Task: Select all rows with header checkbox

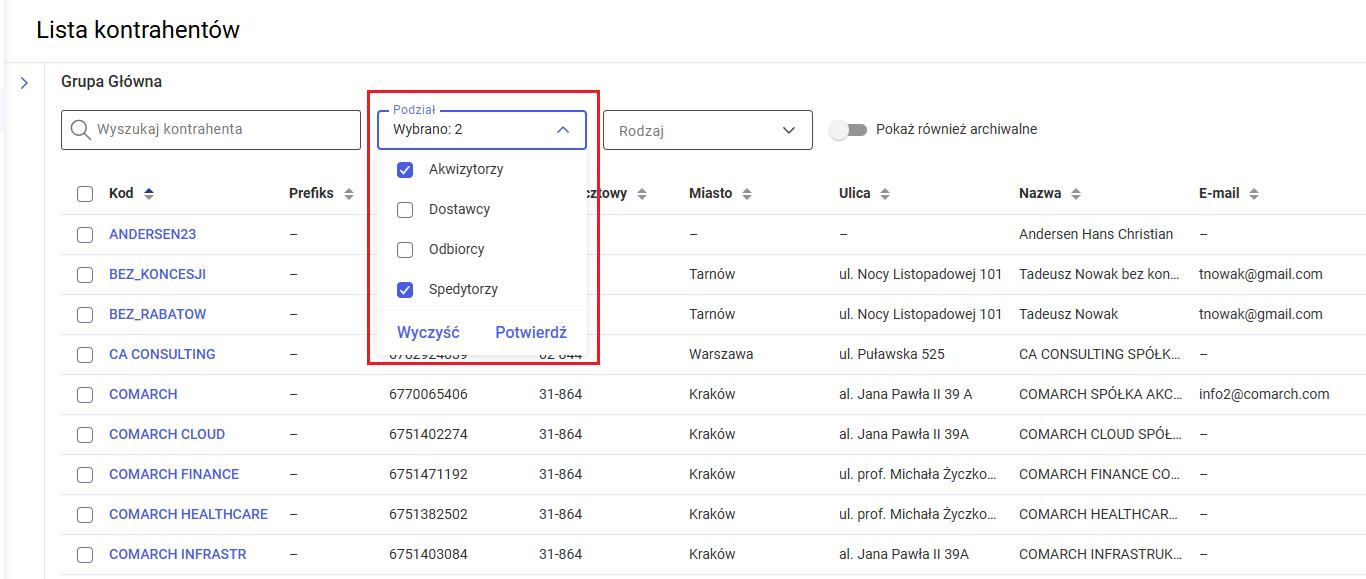Action: coord(85,194)
